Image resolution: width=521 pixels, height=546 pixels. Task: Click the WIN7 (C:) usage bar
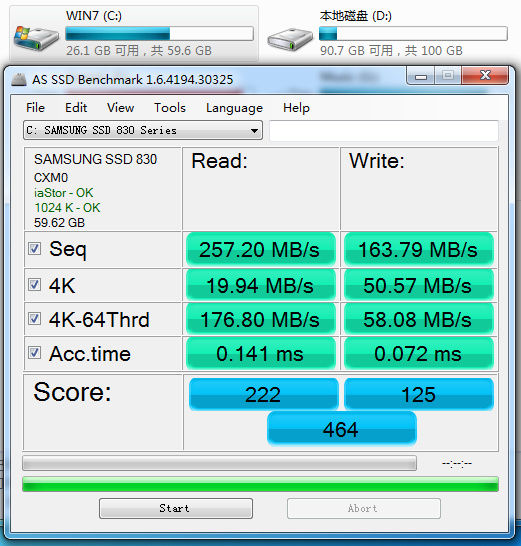(x=159, y=34)
